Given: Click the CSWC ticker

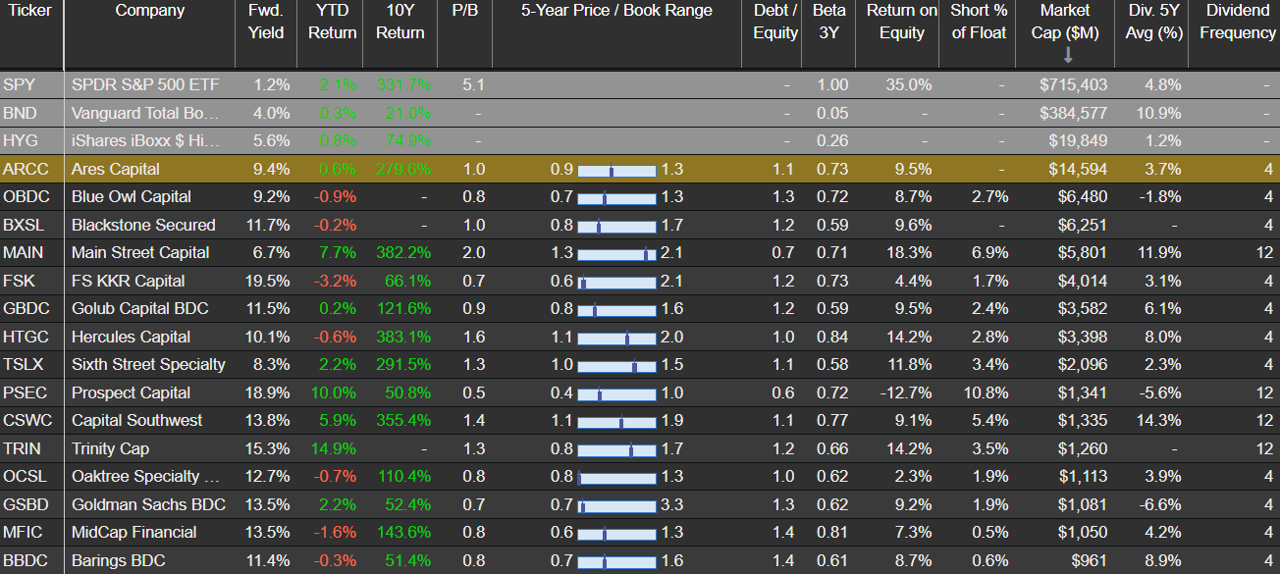Looking at the screenshot, I should coord(27,421).
